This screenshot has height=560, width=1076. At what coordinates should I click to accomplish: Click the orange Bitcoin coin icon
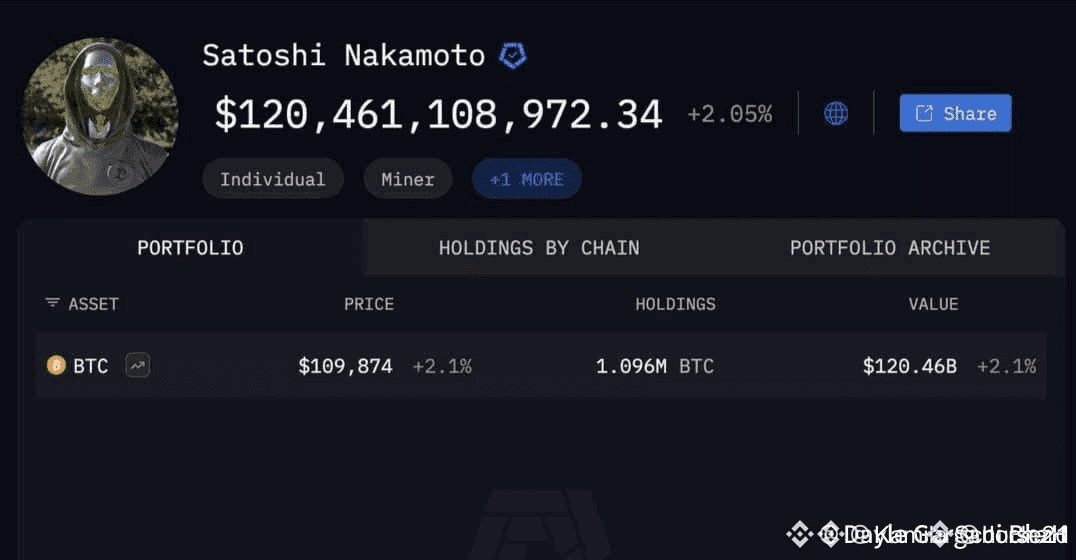pyautogui.click(x=56, y=365)
